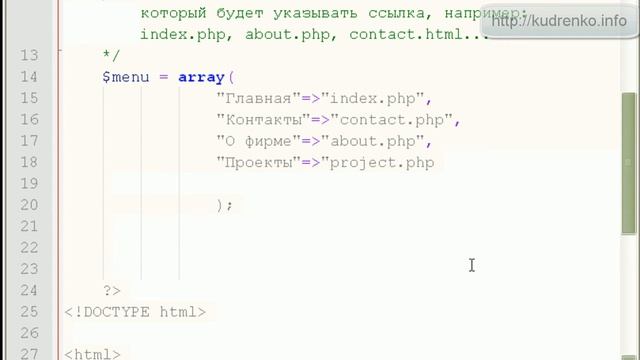640x360 pixels.
Task: Click comment text "about.php,"
Action: [x=291, y=34]
